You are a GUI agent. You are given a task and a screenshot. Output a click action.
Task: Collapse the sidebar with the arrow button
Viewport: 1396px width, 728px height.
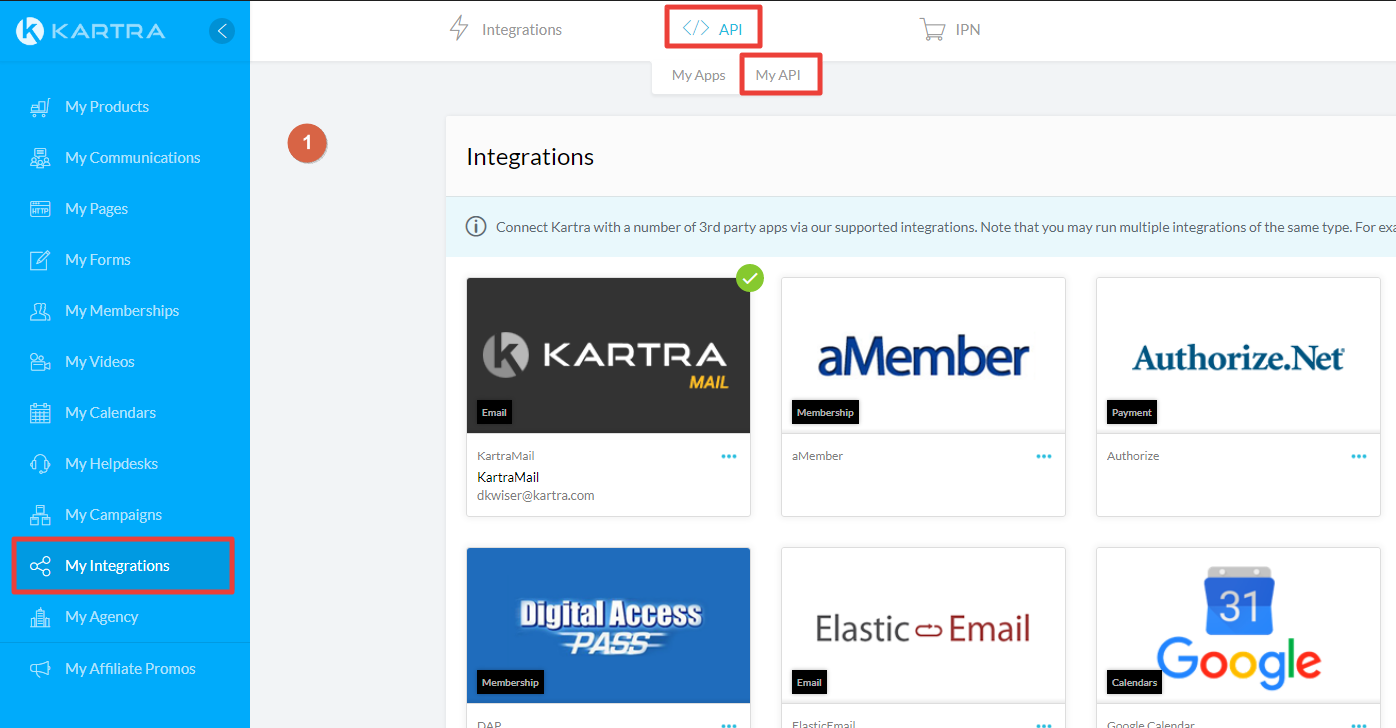(222, 31)
